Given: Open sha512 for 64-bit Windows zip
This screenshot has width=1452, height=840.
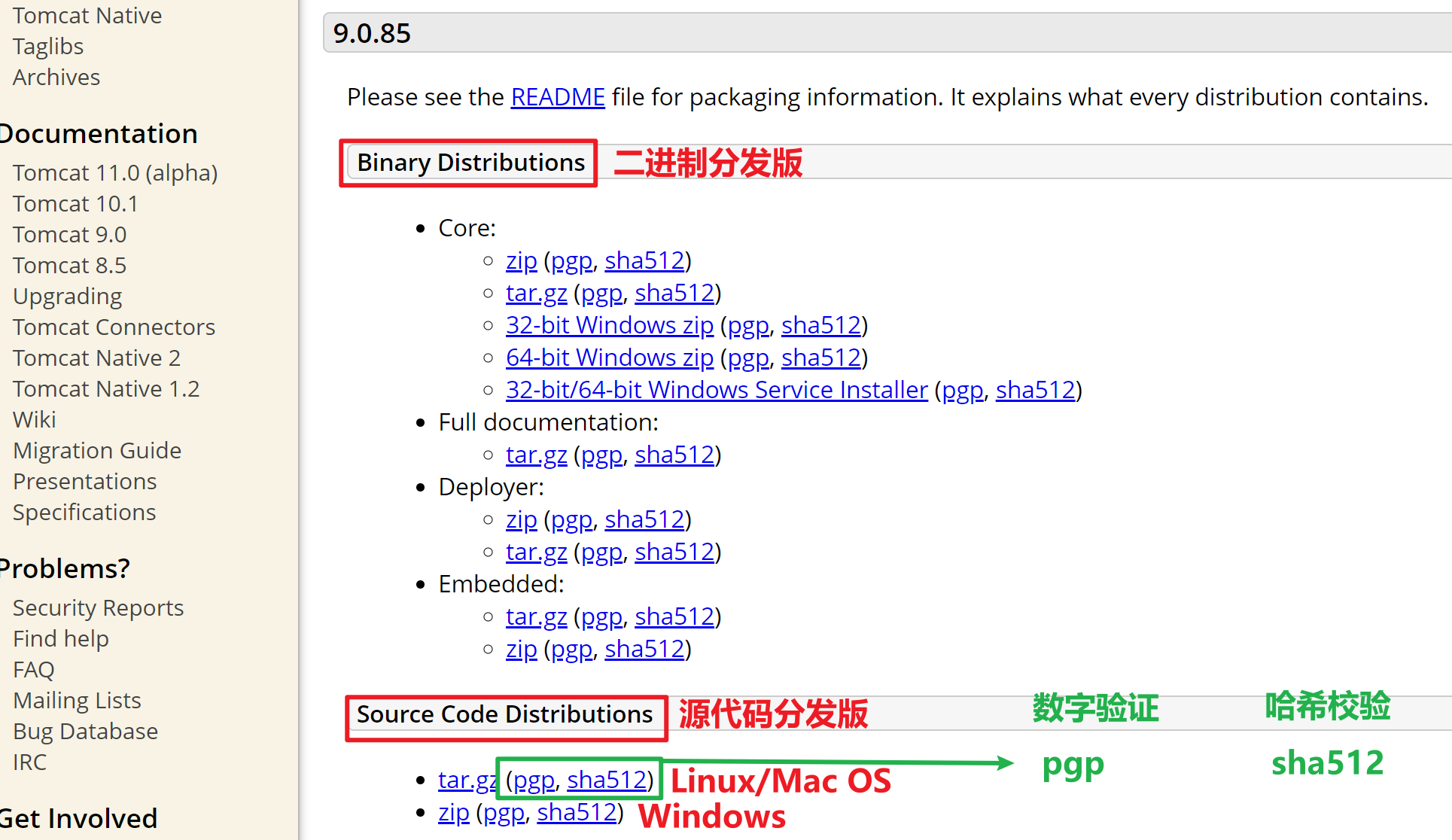Looking at the screenshot, I should tap(821, 358).
